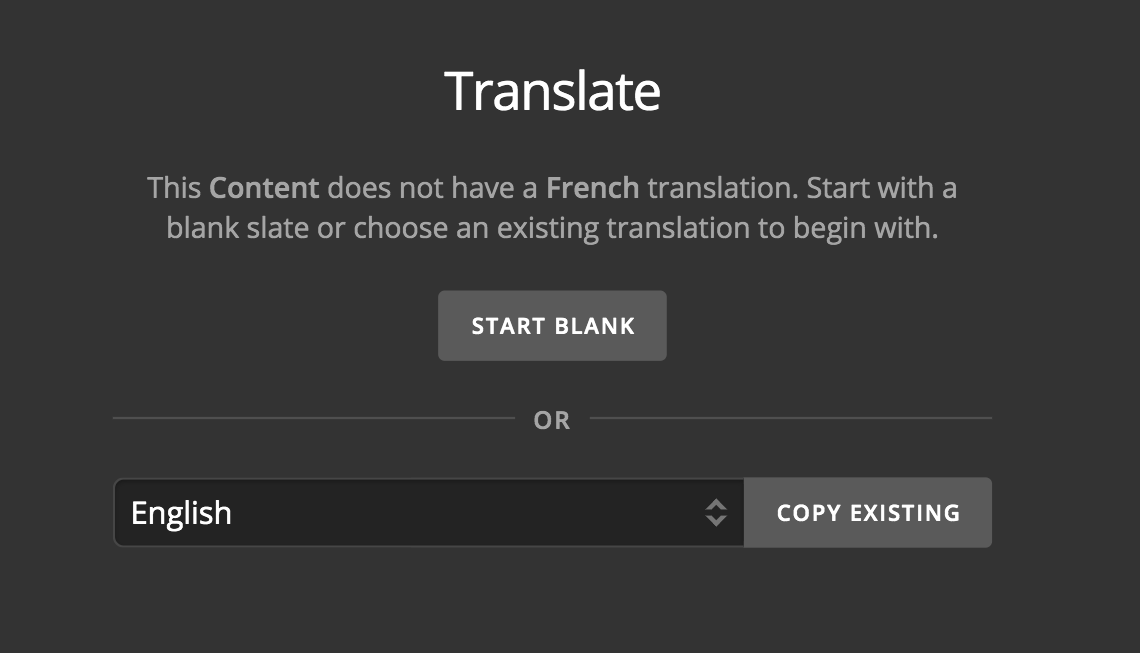Start translating from a blank slate
The image size is (1140, 653).
point(551,325)
